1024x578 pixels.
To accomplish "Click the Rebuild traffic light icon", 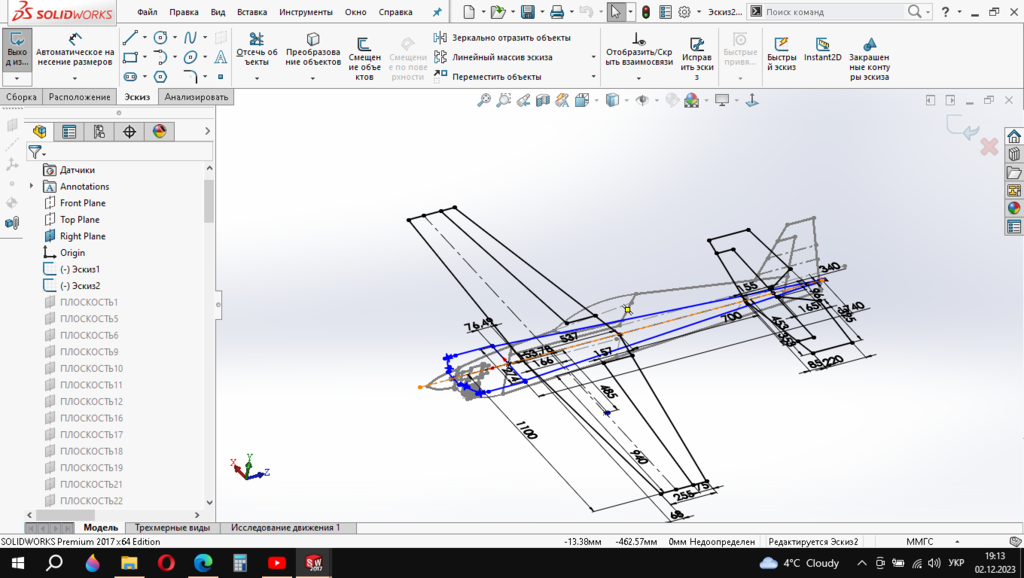I will tap(646, 12).
